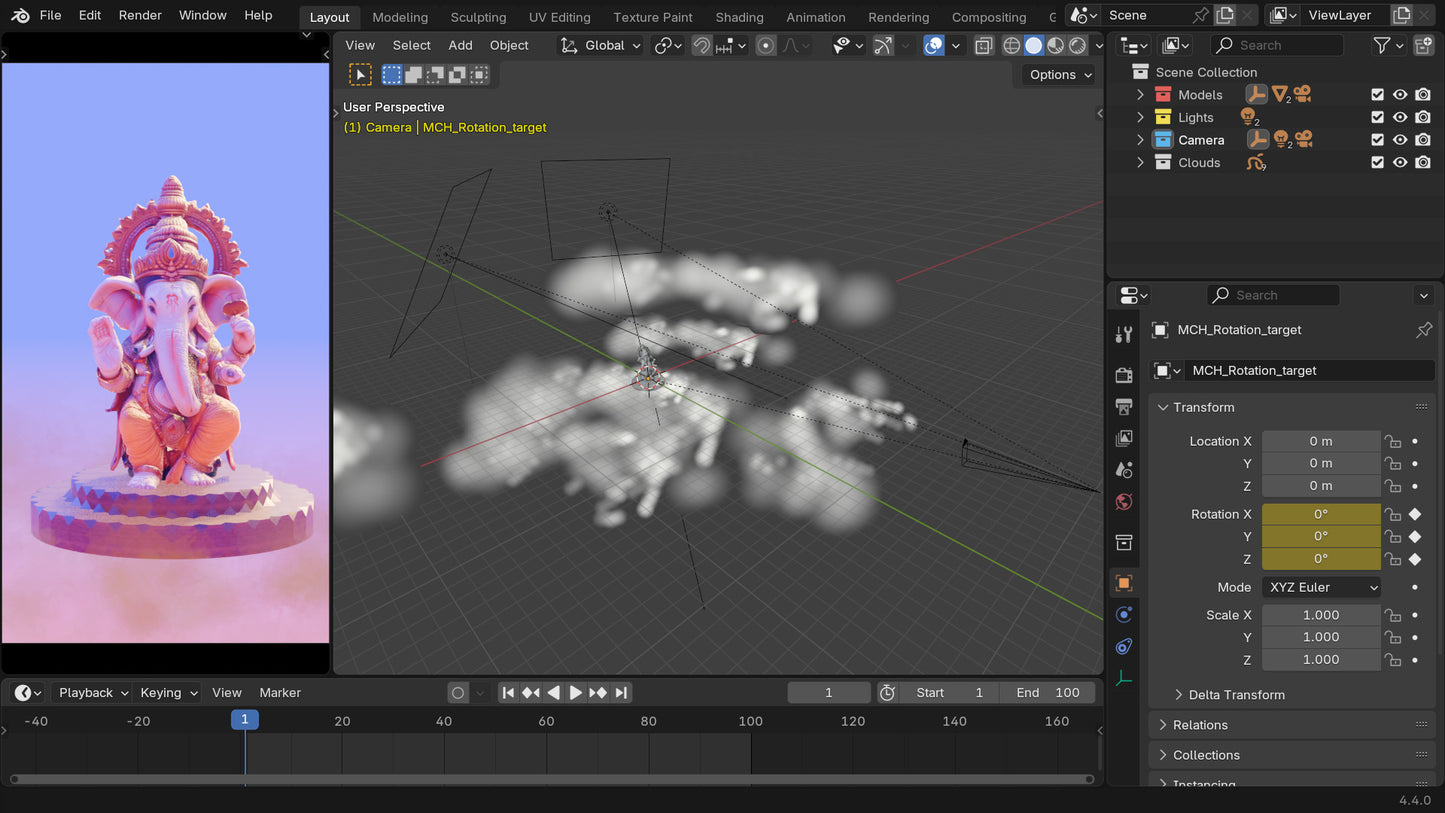Toggle snapping magnet icon
This screenshot has height=813, width=1445.
(x=702, y=45)
